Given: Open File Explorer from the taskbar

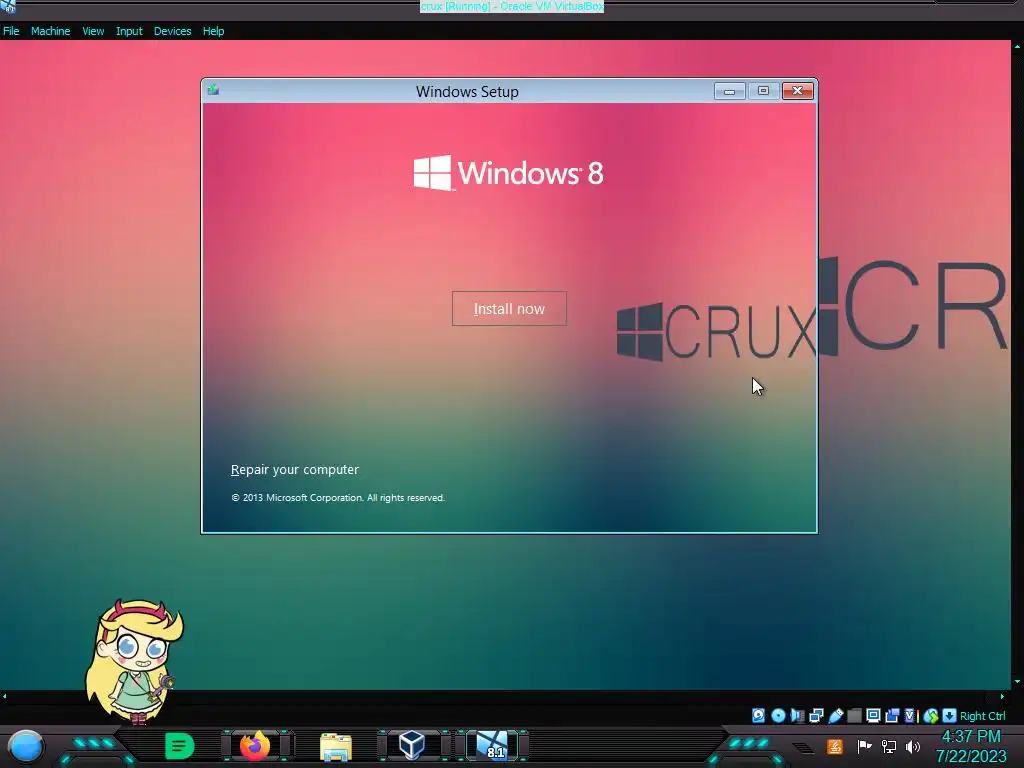Looking at the screenshot, I should coord(336,746).
